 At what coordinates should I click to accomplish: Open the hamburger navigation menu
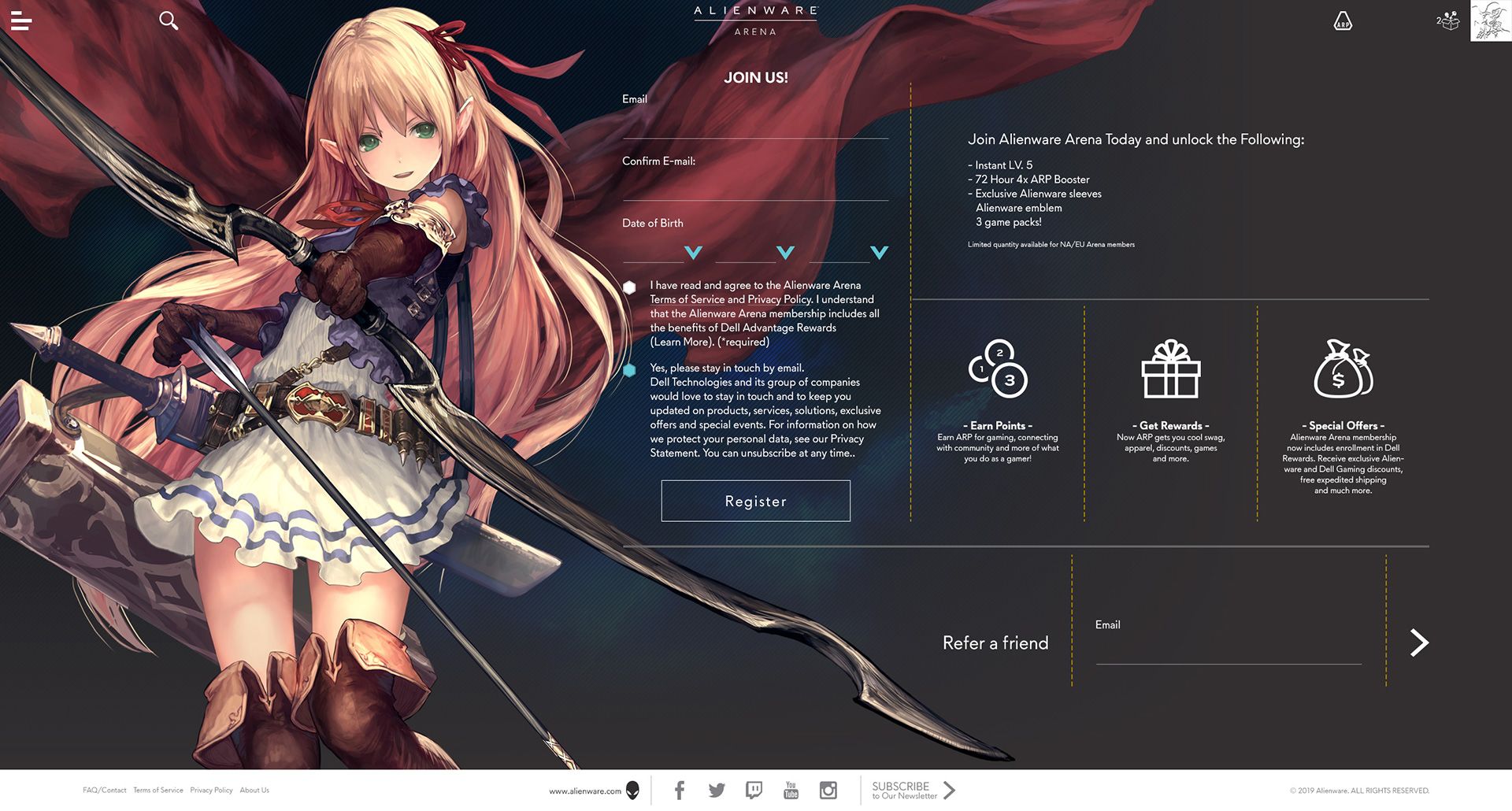click(21, 21)
